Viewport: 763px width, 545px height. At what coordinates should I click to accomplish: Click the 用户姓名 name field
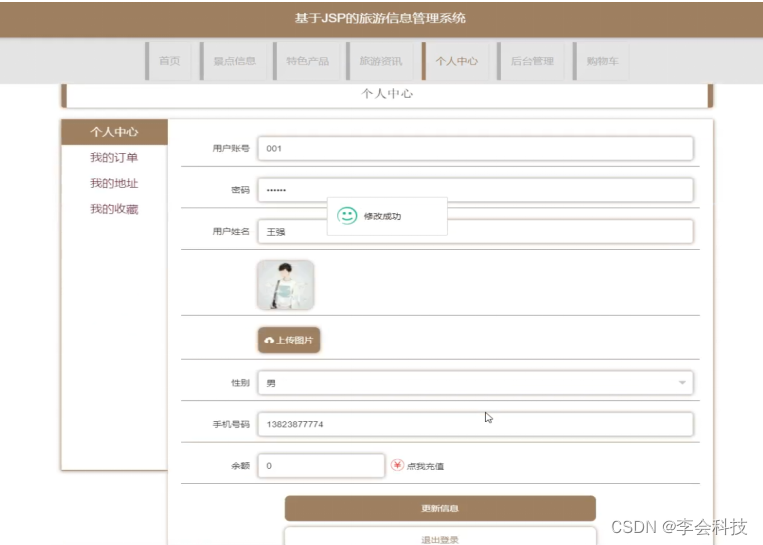475,232
